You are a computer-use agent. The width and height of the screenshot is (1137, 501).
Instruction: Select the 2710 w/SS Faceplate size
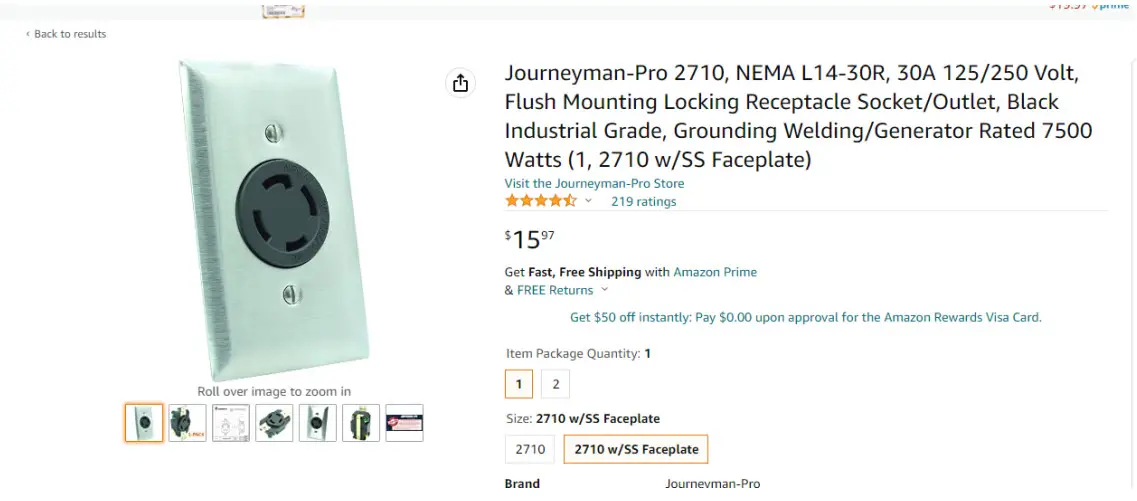point(636,449)
